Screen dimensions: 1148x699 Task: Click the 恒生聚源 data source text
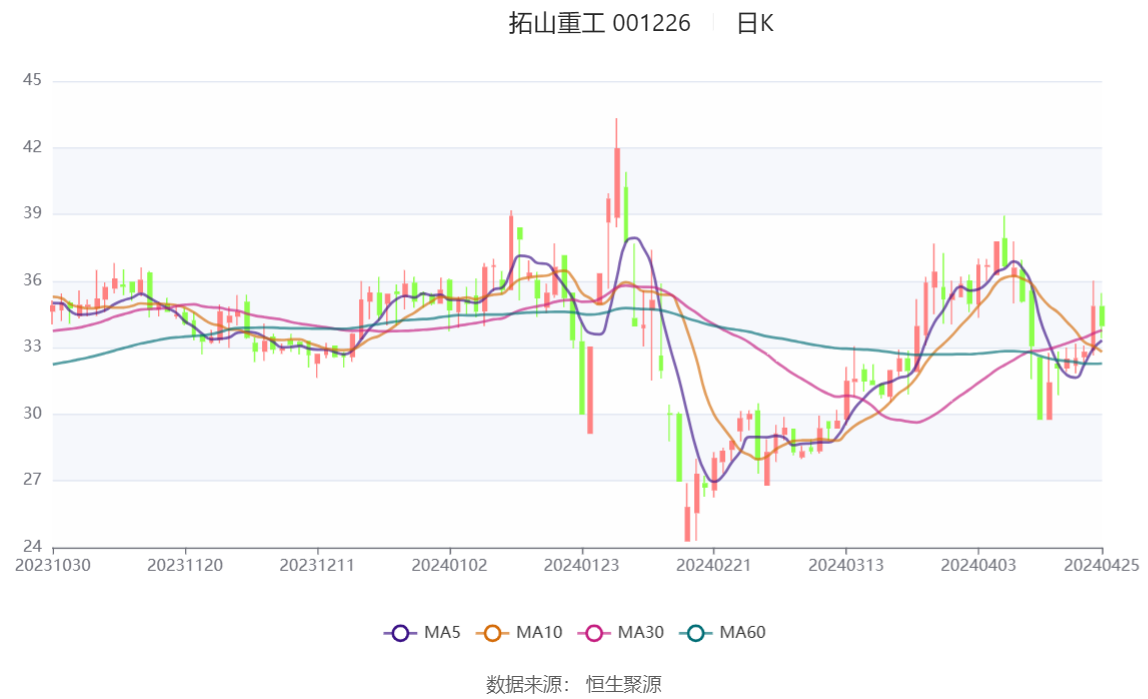623,684
